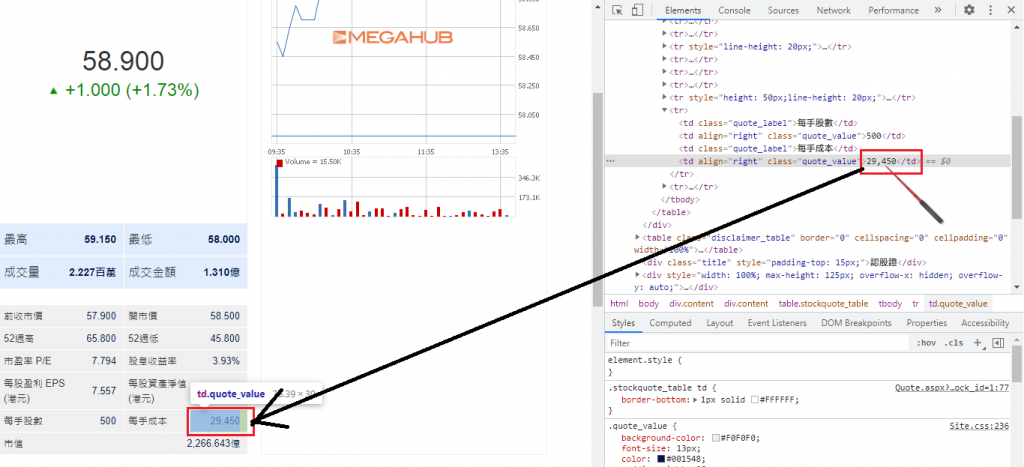This screenshot has width=1024, height=467.
Task: Expand the disclaimer_table node
Action: pos(639,237)
